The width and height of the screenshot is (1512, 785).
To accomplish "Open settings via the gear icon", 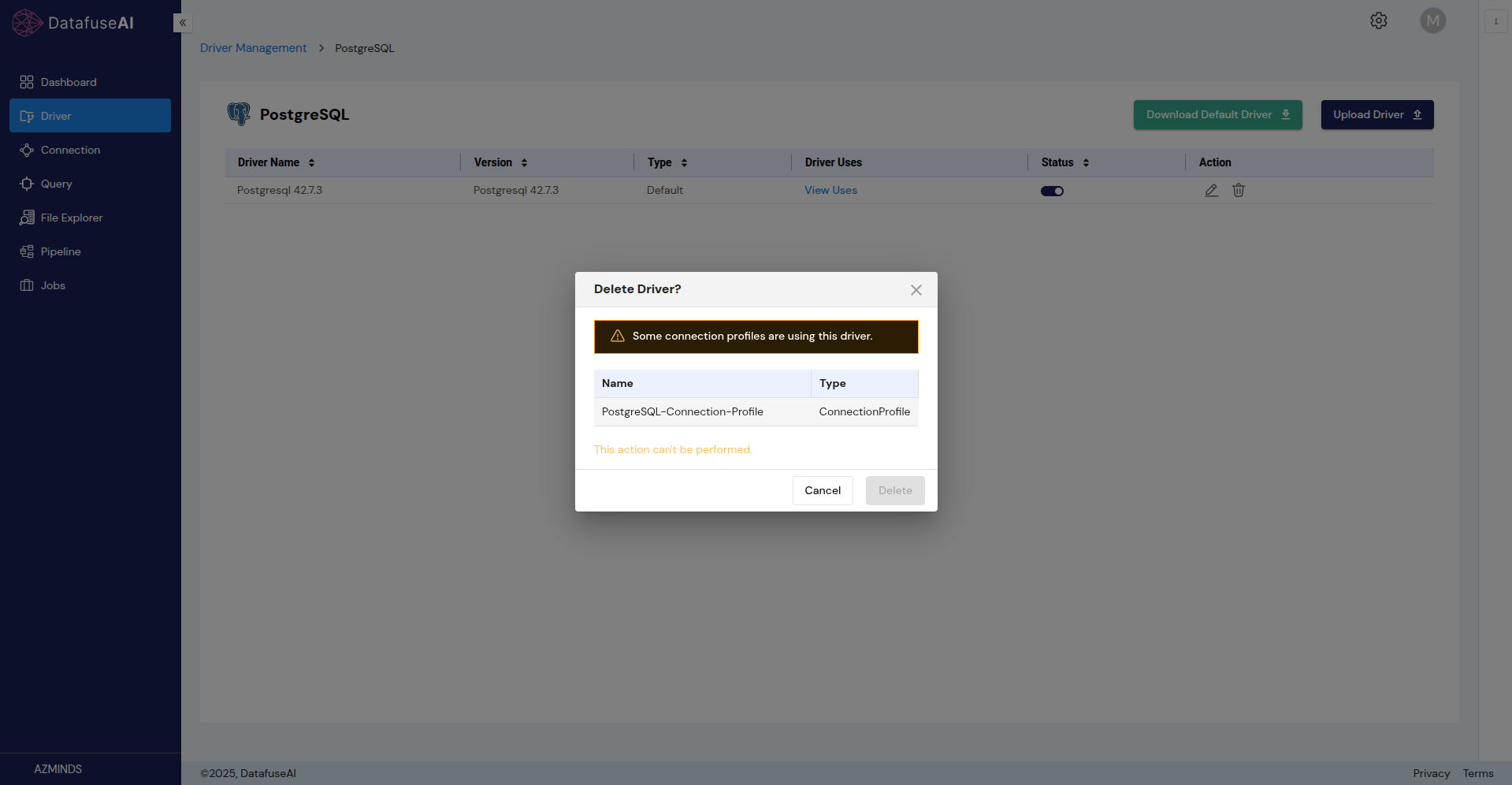I will tap(1378, 20).
